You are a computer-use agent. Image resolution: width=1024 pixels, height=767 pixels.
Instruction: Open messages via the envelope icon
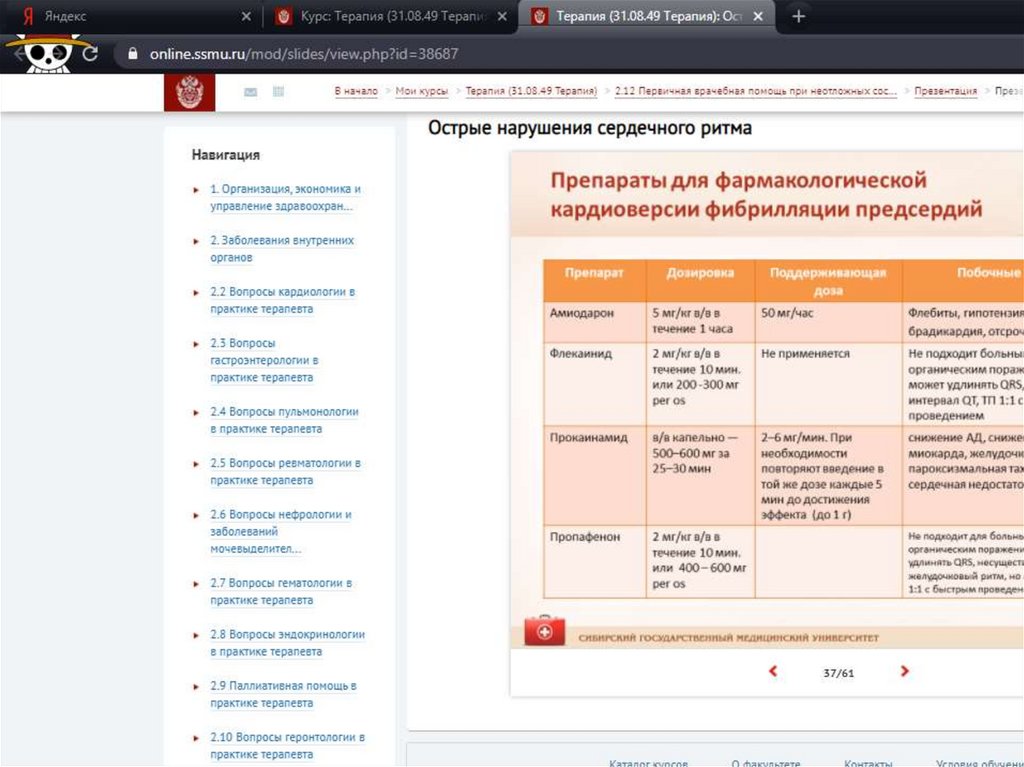point(250,92)
